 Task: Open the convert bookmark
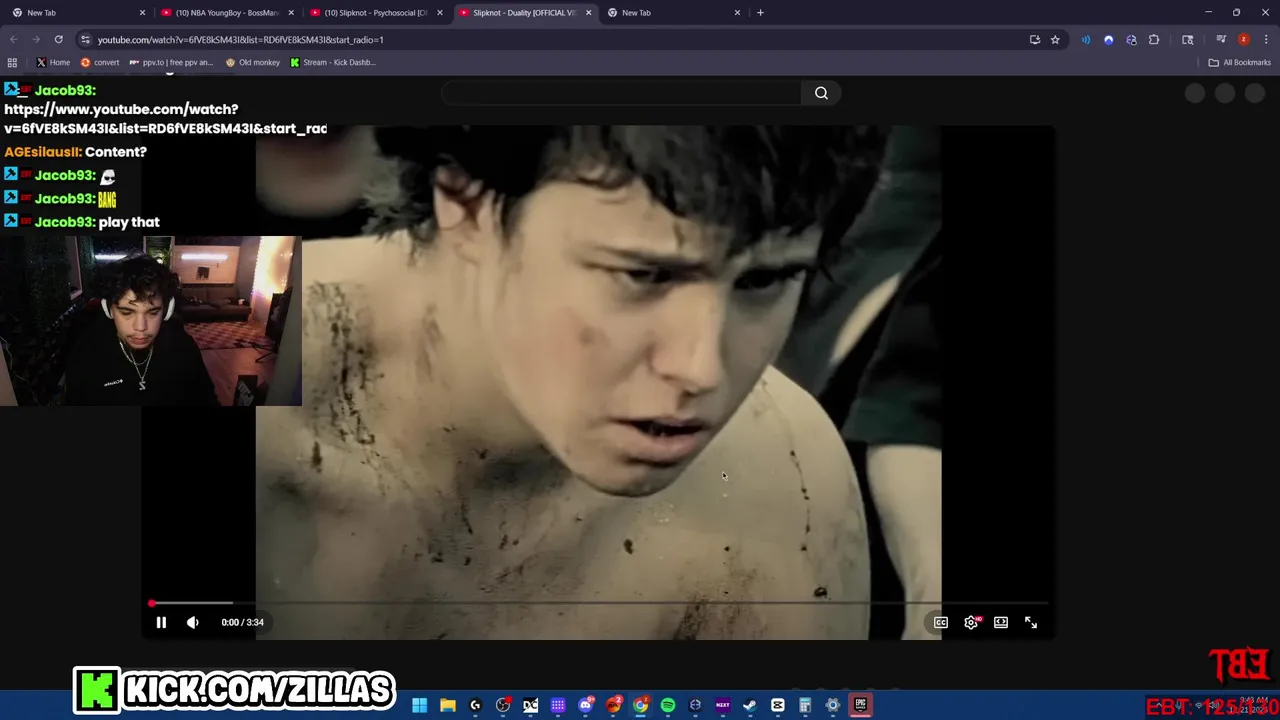click(x=100, y=62)
